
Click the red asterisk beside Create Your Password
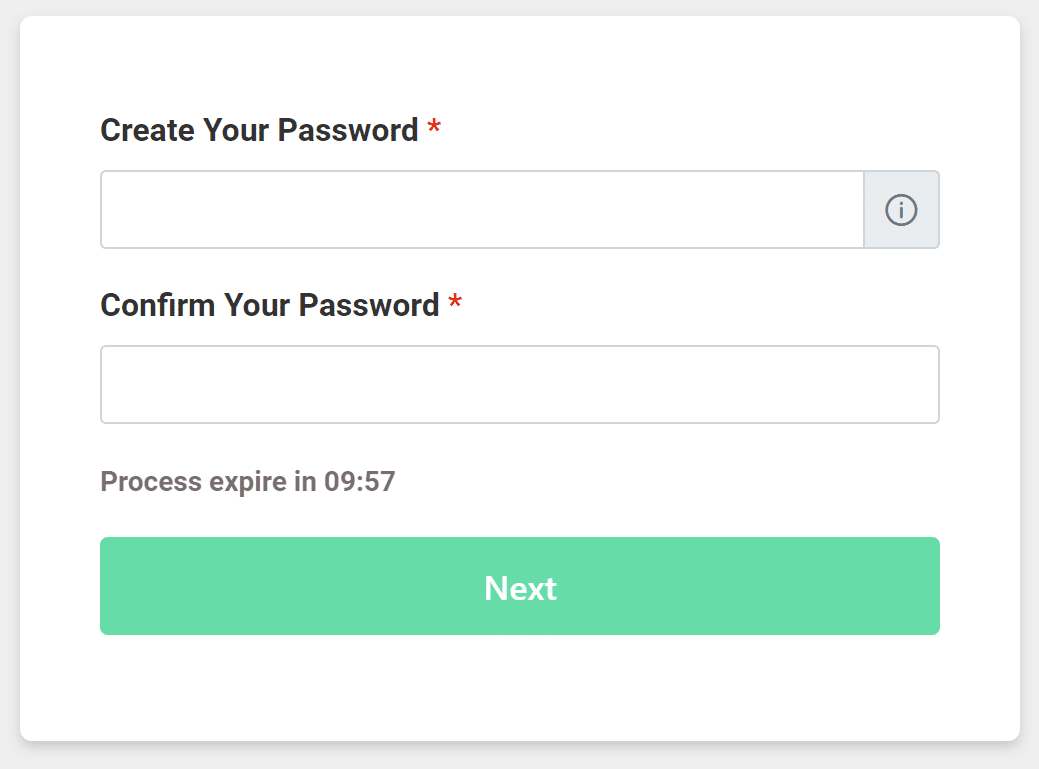tap(434, 129)
